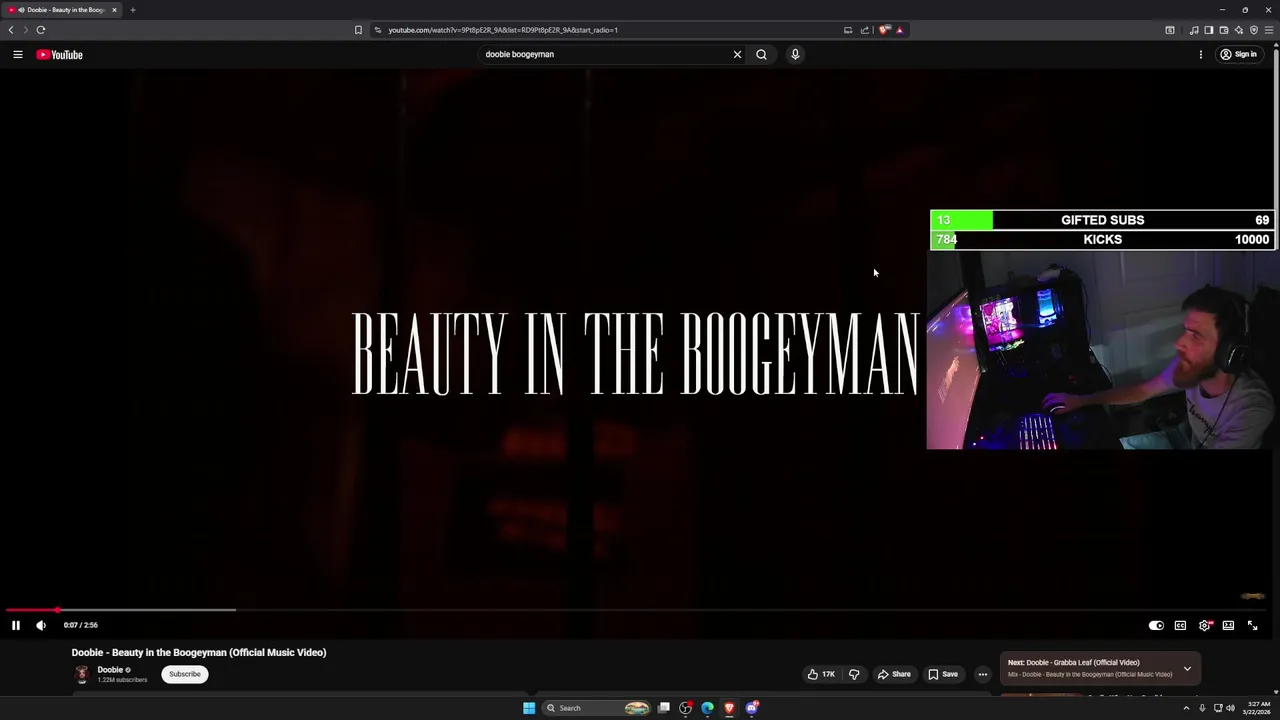Viewport: 1280px width, 720px height.
Task: Open the player settings gear
Action: pyautogui.click(x=1205, y=625)
